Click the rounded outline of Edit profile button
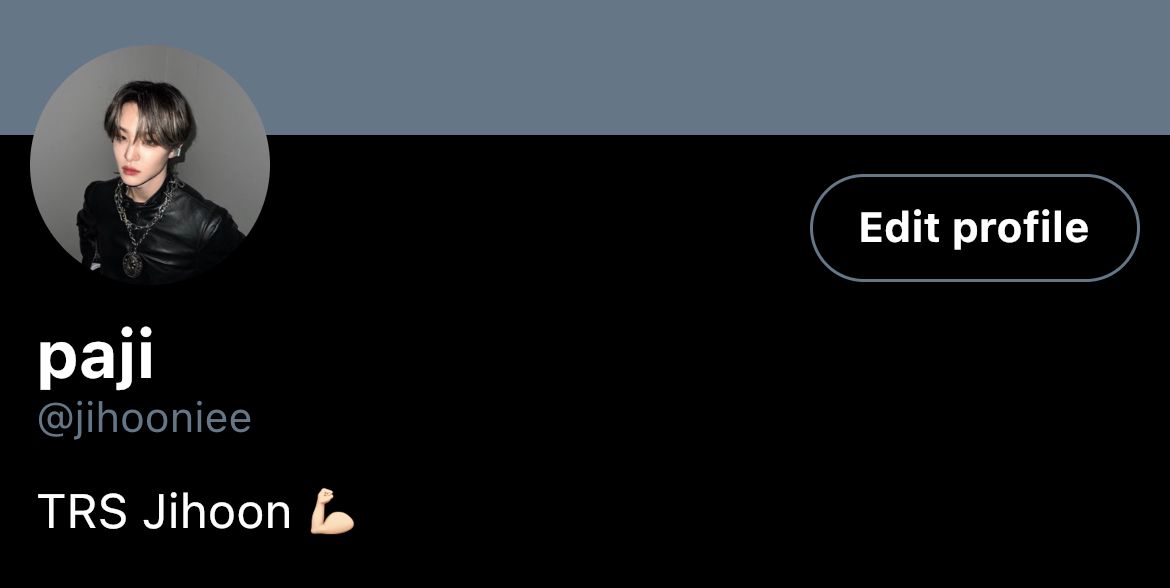This screenshot has height=588, width=1170. coord(975,175)
